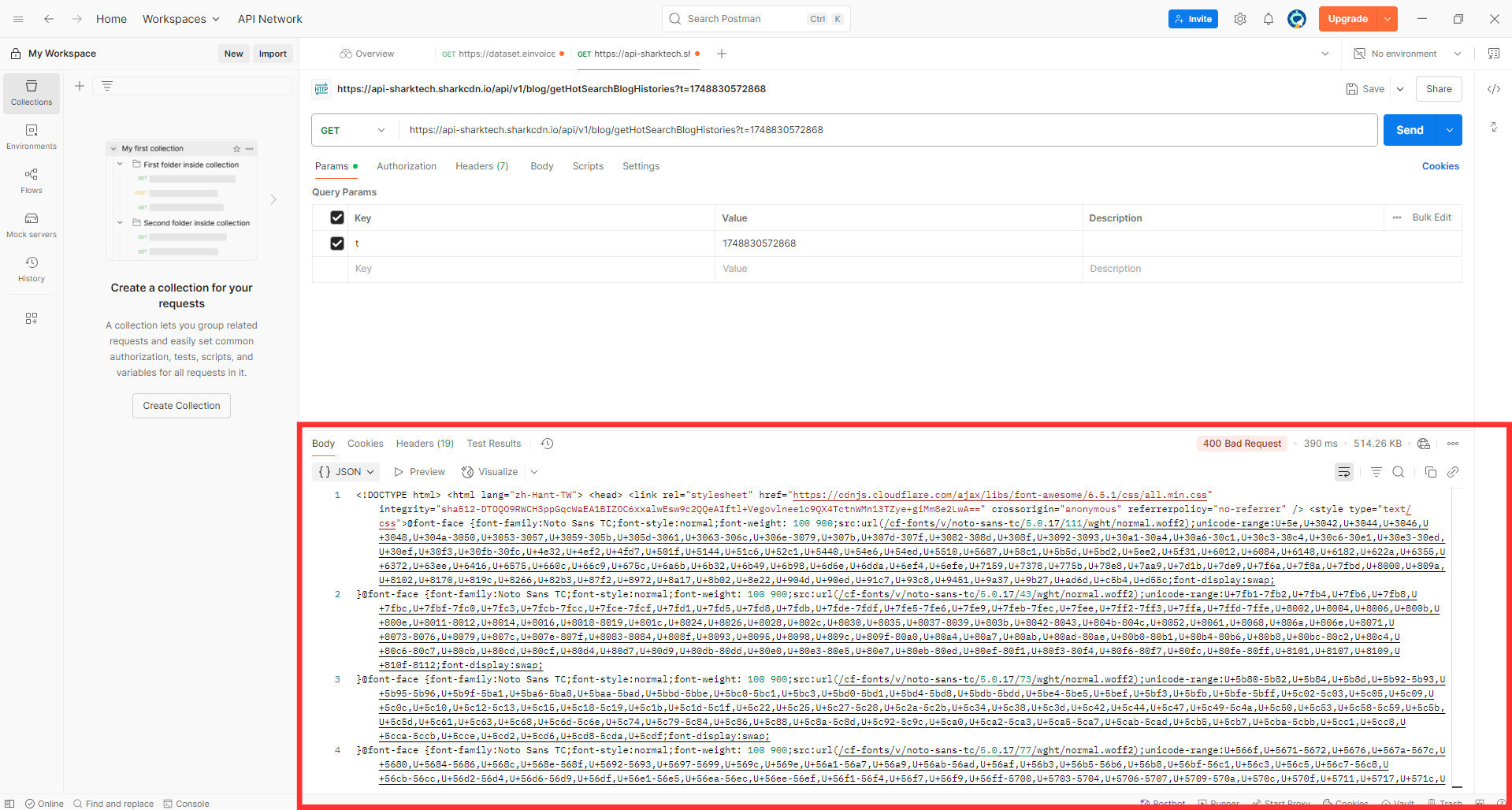The width and height of the screenshot is (1512, 810).
Task: Open the request Settings tab
Action: pos(641,166)
